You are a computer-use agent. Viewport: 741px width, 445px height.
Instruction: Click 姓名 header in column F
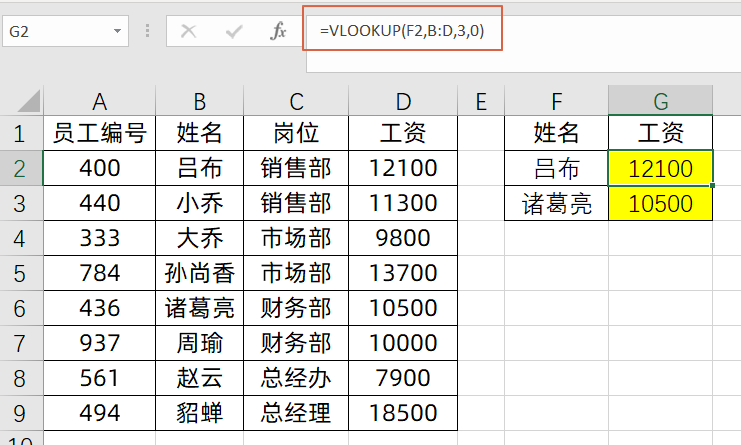pyautogui.click(x=557, y=133)
